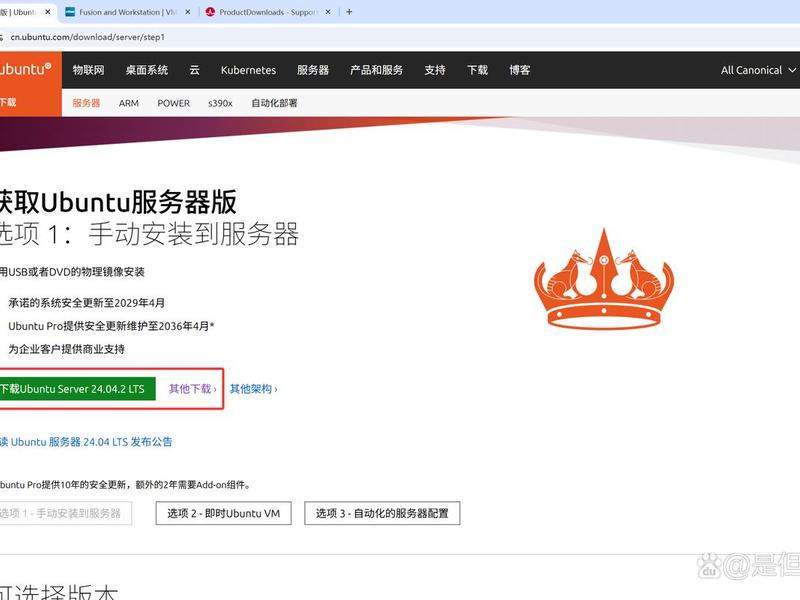Close the Ubuntu browser tab

point(48,12)
